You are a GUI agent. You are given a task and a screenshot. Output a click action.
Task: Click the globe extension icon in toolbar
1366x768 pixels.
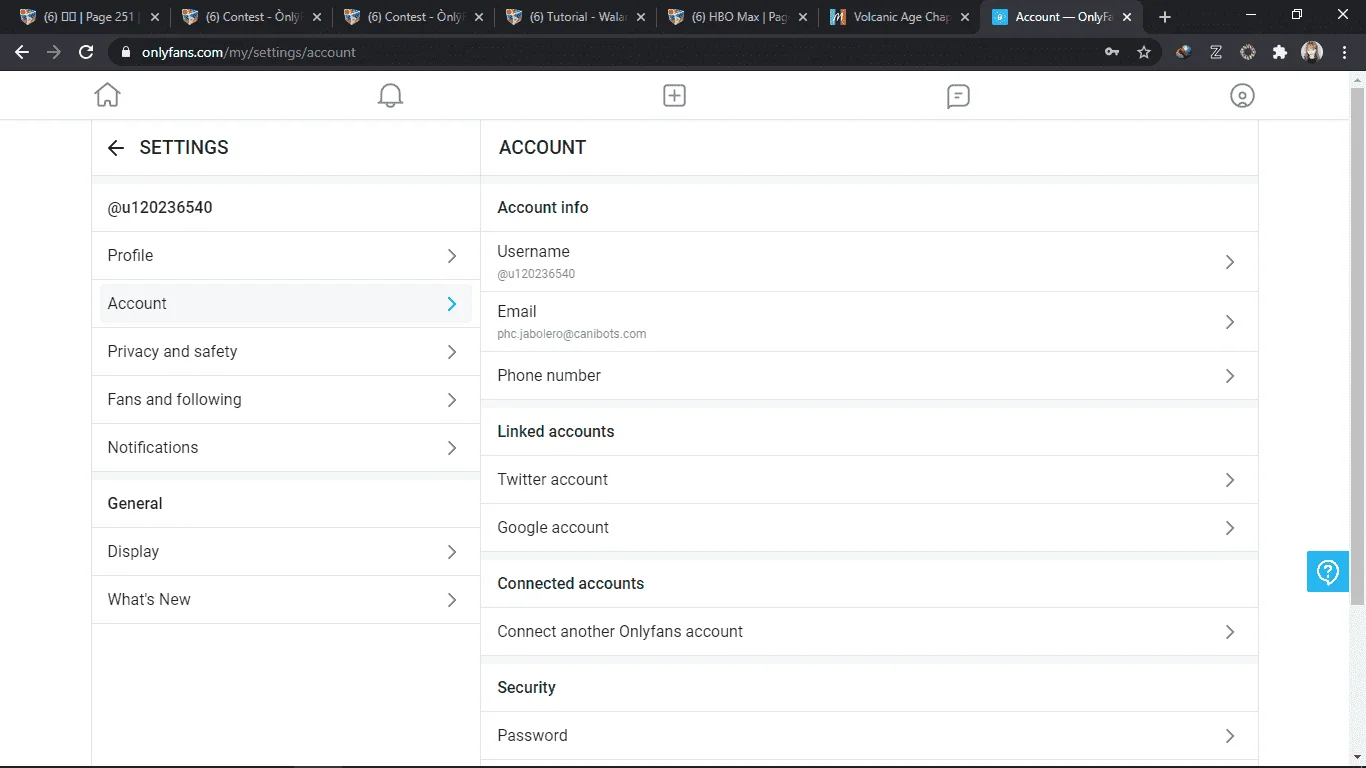(x=1184, y=52)
